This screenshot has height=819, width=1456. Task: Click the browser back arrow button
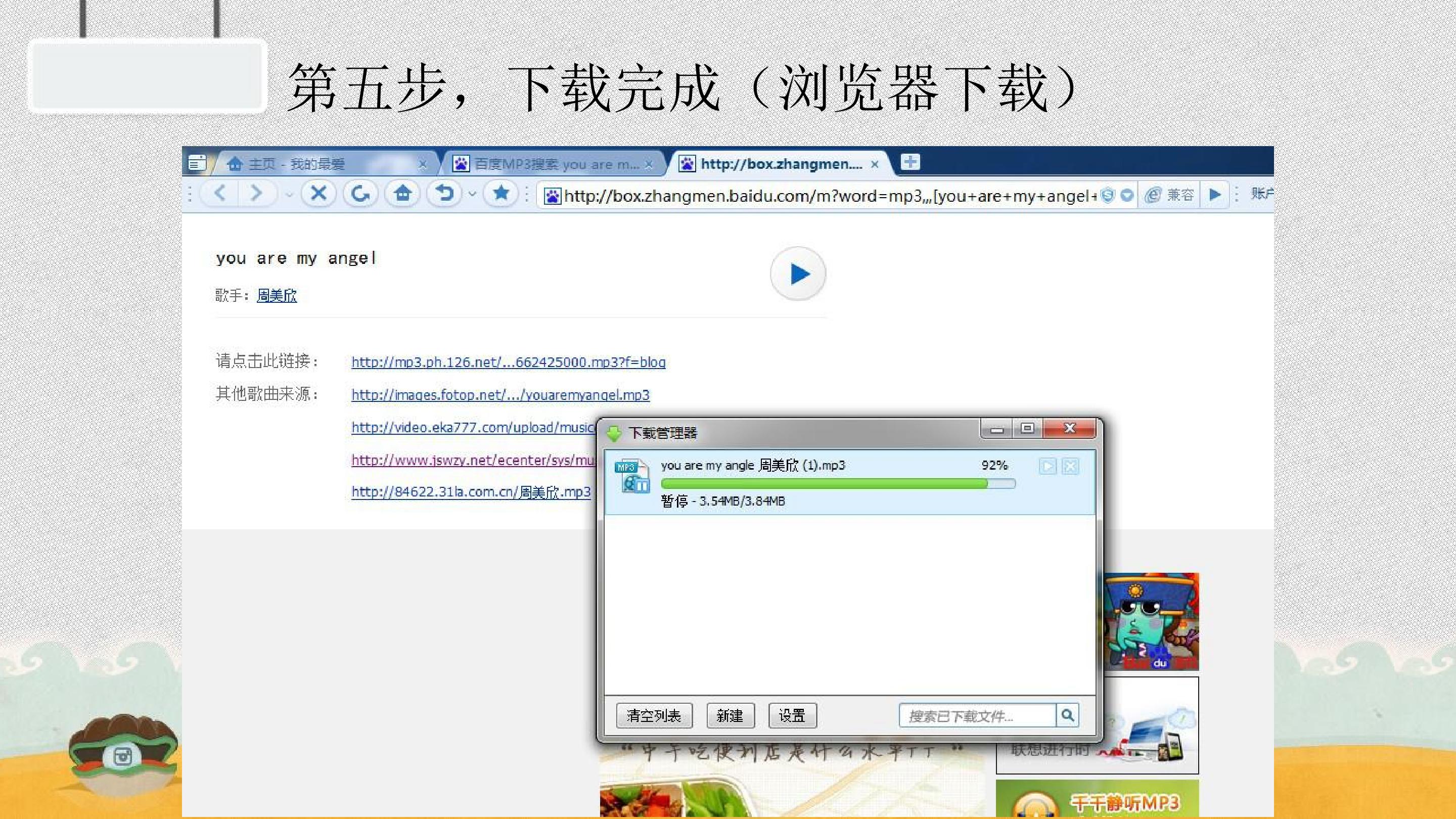point(220,194)
